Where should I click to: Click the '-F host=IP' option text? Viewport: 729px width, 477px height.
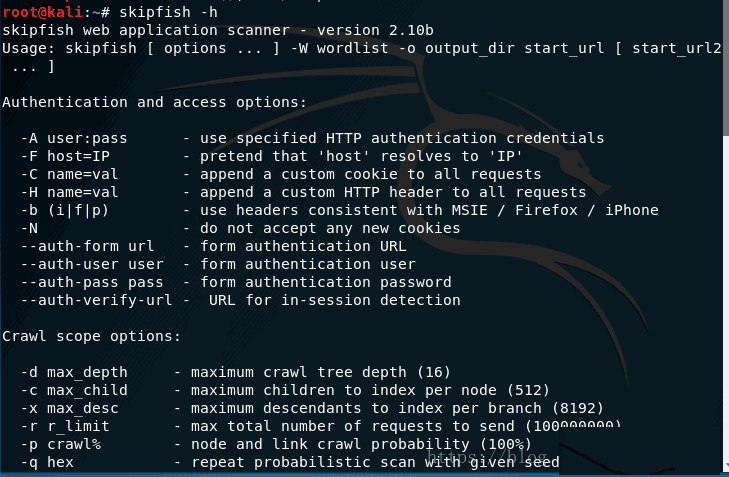click(x=65, y=156)
